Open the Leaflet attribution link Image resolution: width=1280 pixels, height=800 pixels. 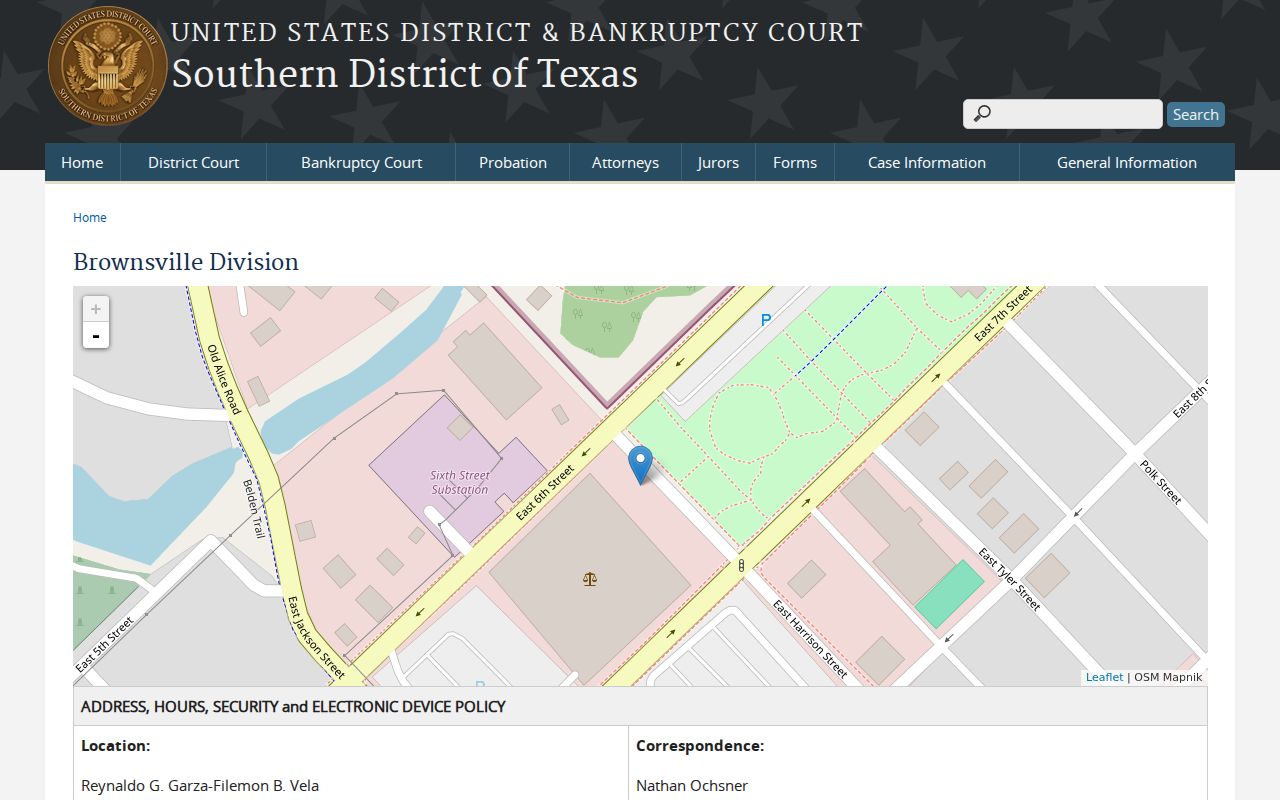click(1104, 677)
